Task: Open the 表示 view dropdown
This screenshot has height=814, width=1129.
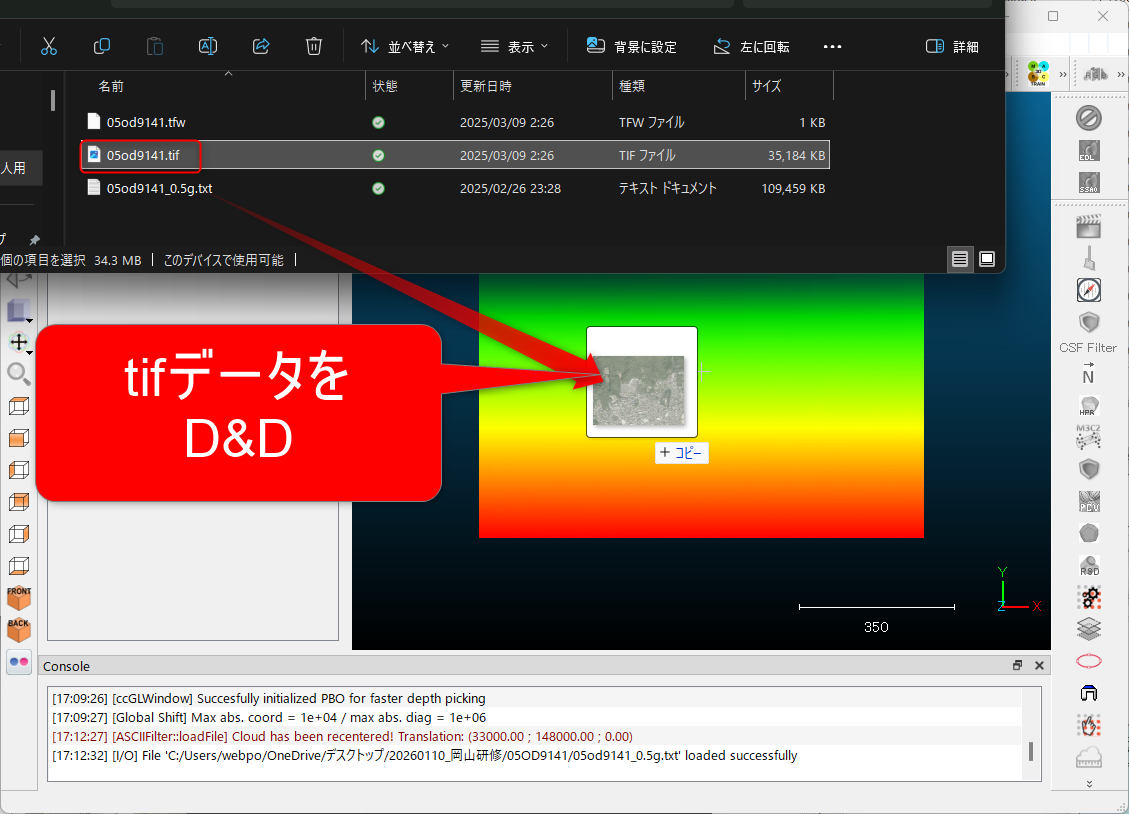Action: coord(514,46)
